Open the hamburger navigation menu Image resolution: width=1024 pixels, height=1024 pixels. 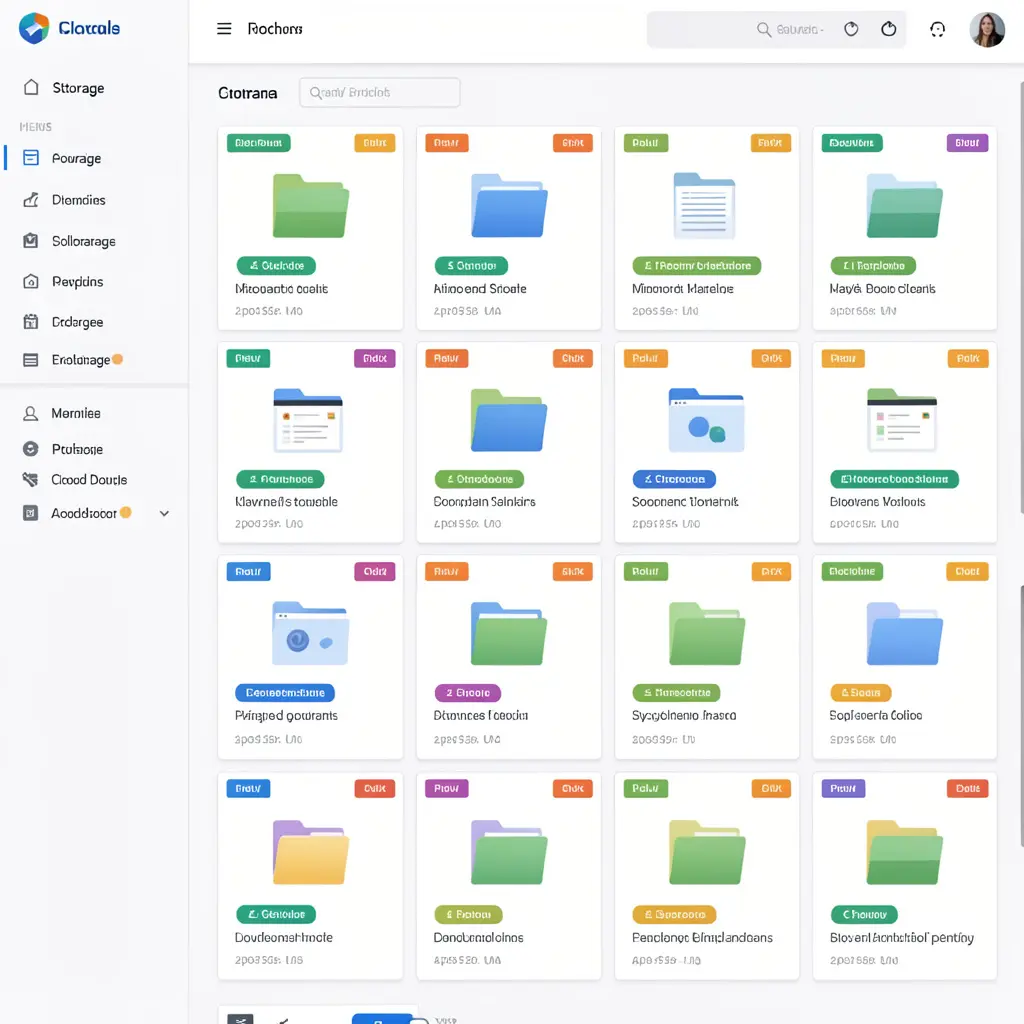click(x=224, y=28)
